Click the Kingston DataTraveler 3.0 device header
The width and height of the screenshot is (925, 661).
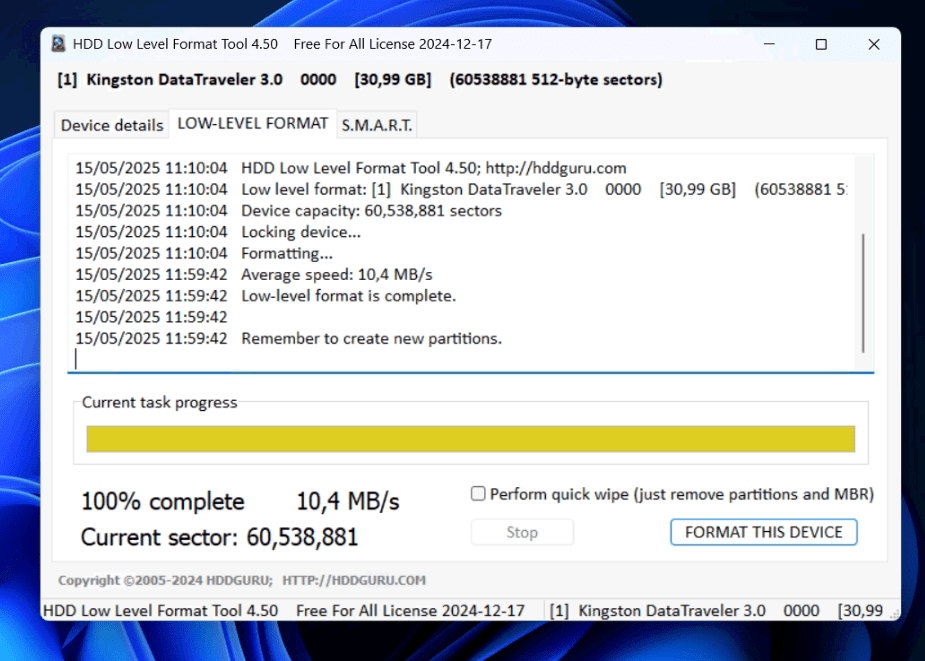point(184,79)
